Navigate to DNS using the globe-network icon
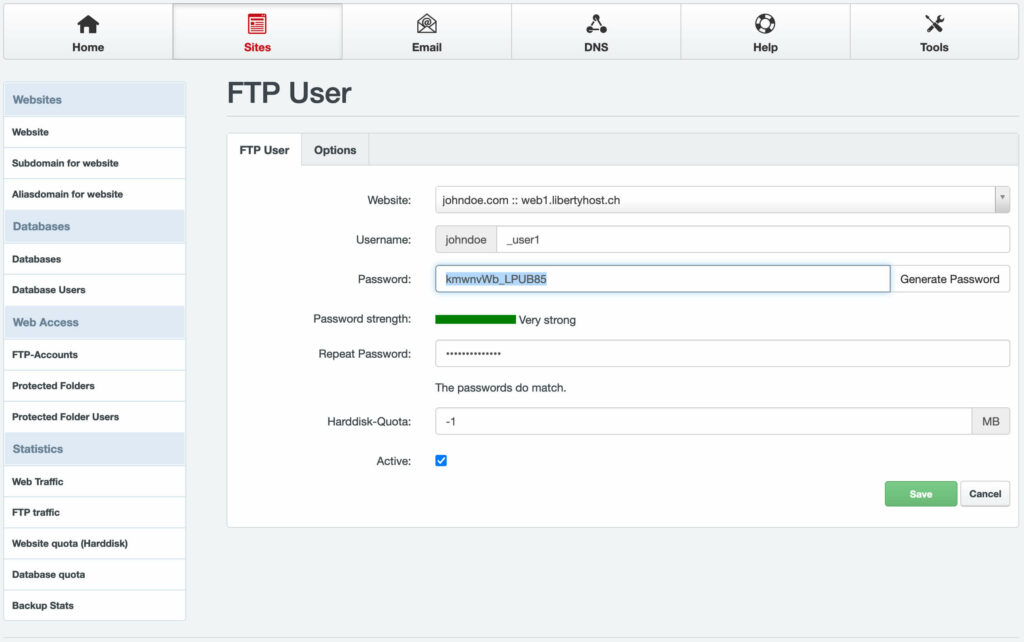Screen dimensions: 1024x642 [596, 30]
